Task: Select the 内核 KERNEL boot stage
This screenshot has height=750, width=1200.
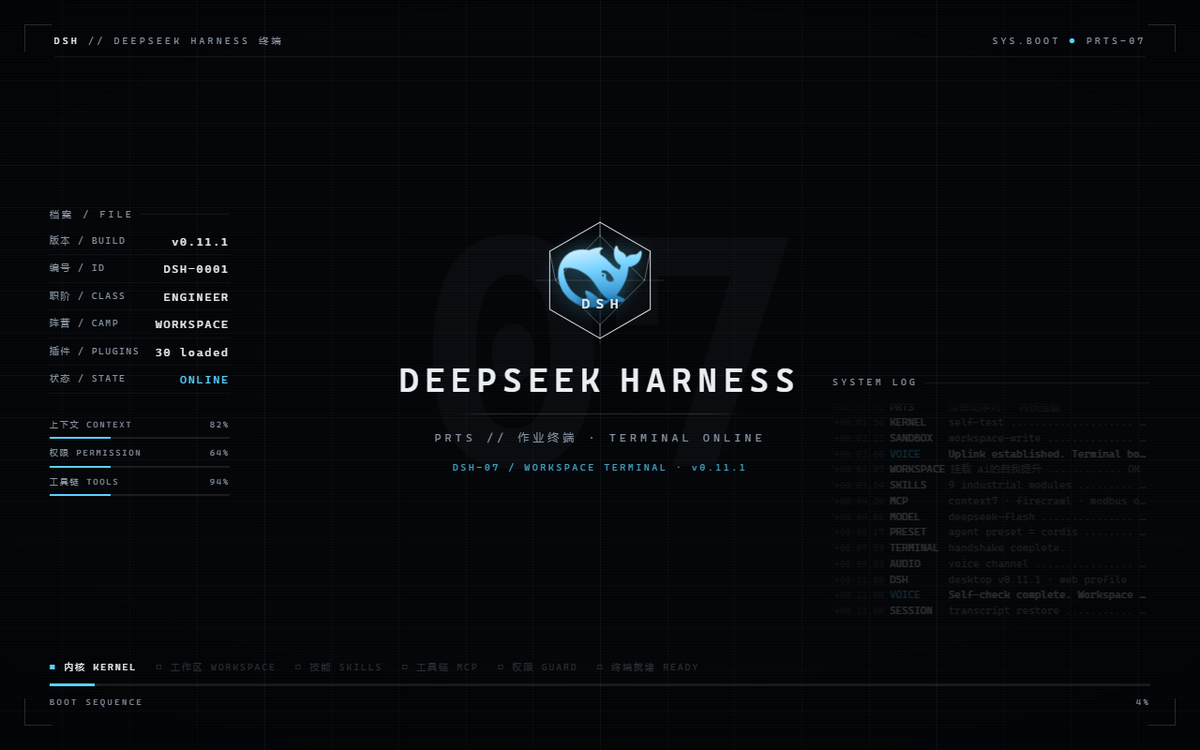Action: [92, 667]
